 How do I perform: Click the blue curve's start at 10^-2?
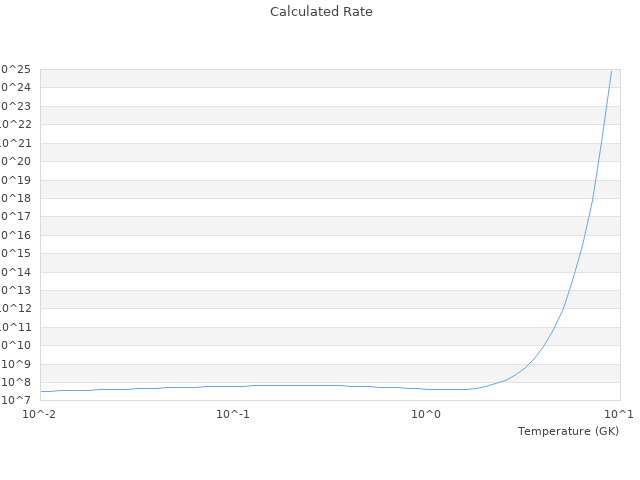(x=41, y=391)
